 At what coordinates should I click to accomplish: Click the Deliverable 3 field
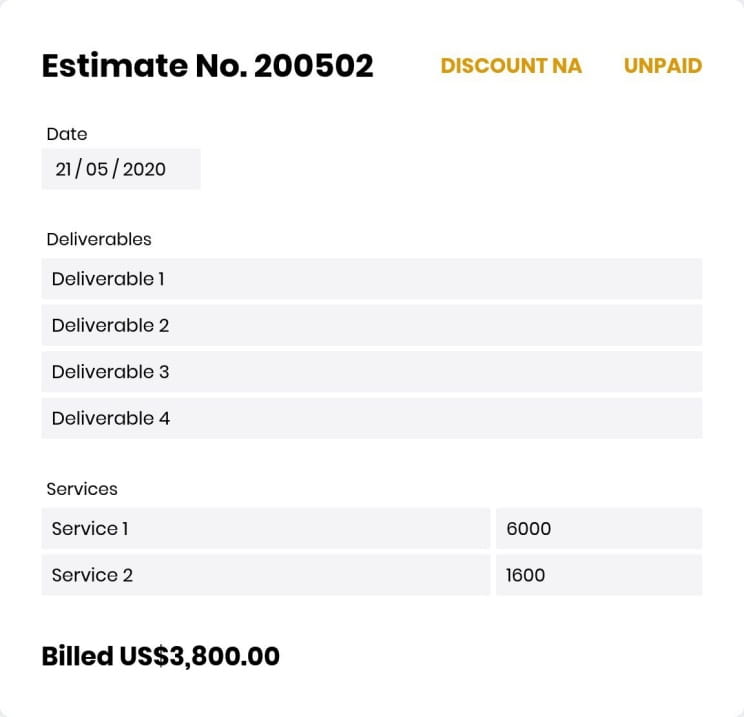coord(372,372)
